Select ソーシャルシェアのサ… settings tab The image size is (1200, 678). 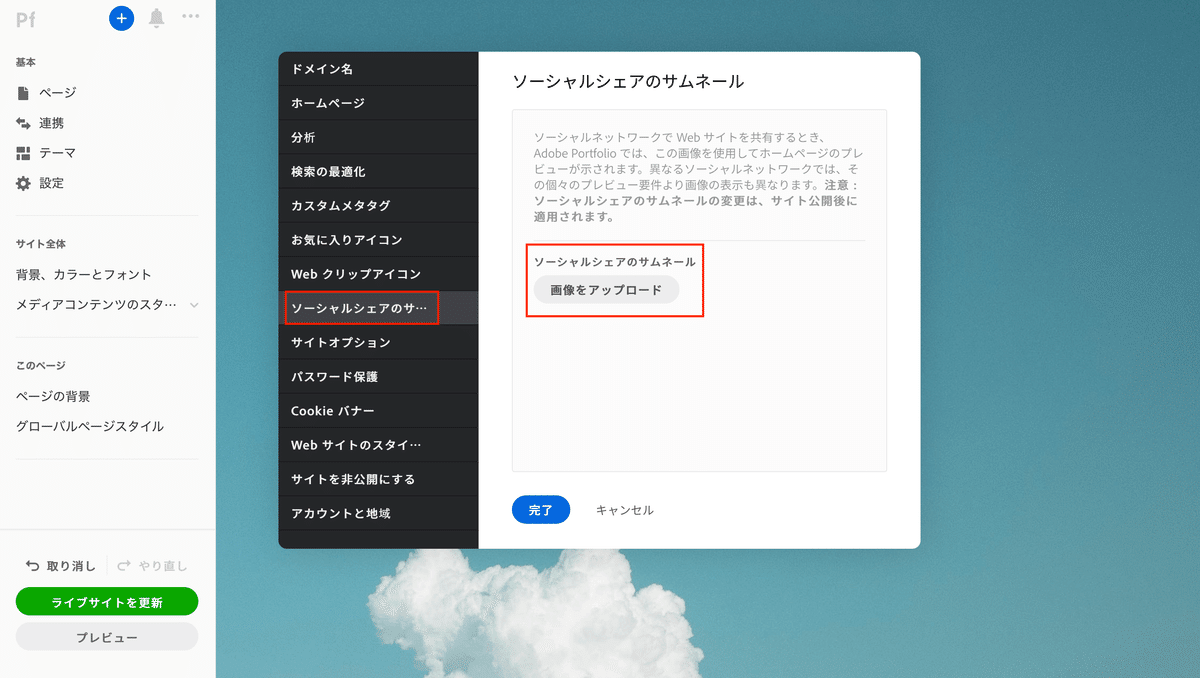pos(378,308)
